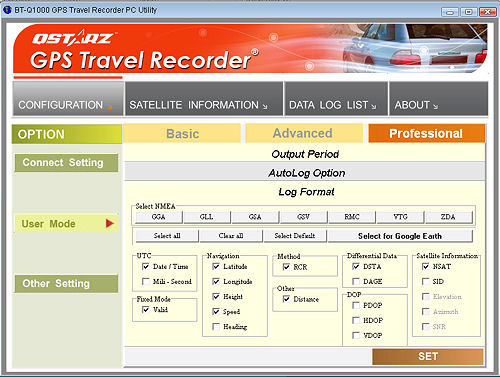Uncheck the Distance checkbox

[x=286, y=299]
